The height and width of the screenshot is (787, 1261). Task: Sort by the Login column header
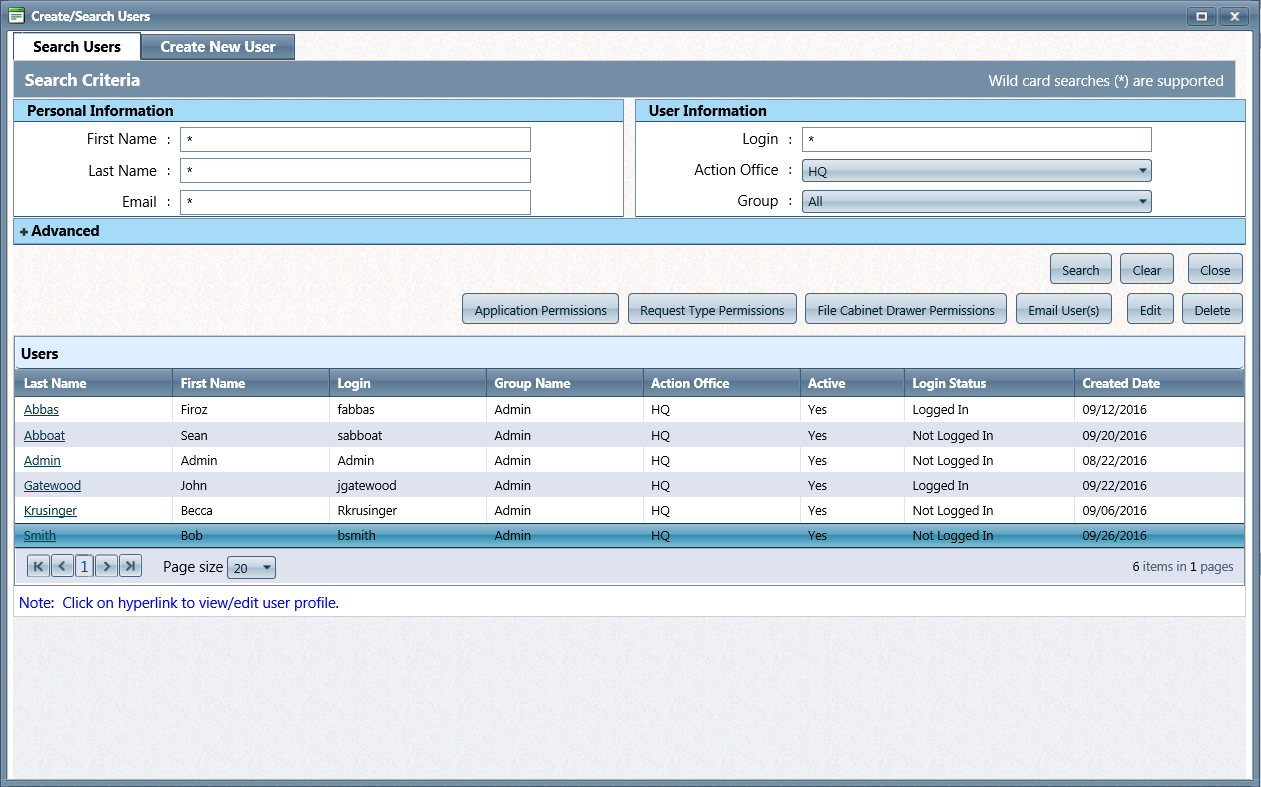pos(408,383)
